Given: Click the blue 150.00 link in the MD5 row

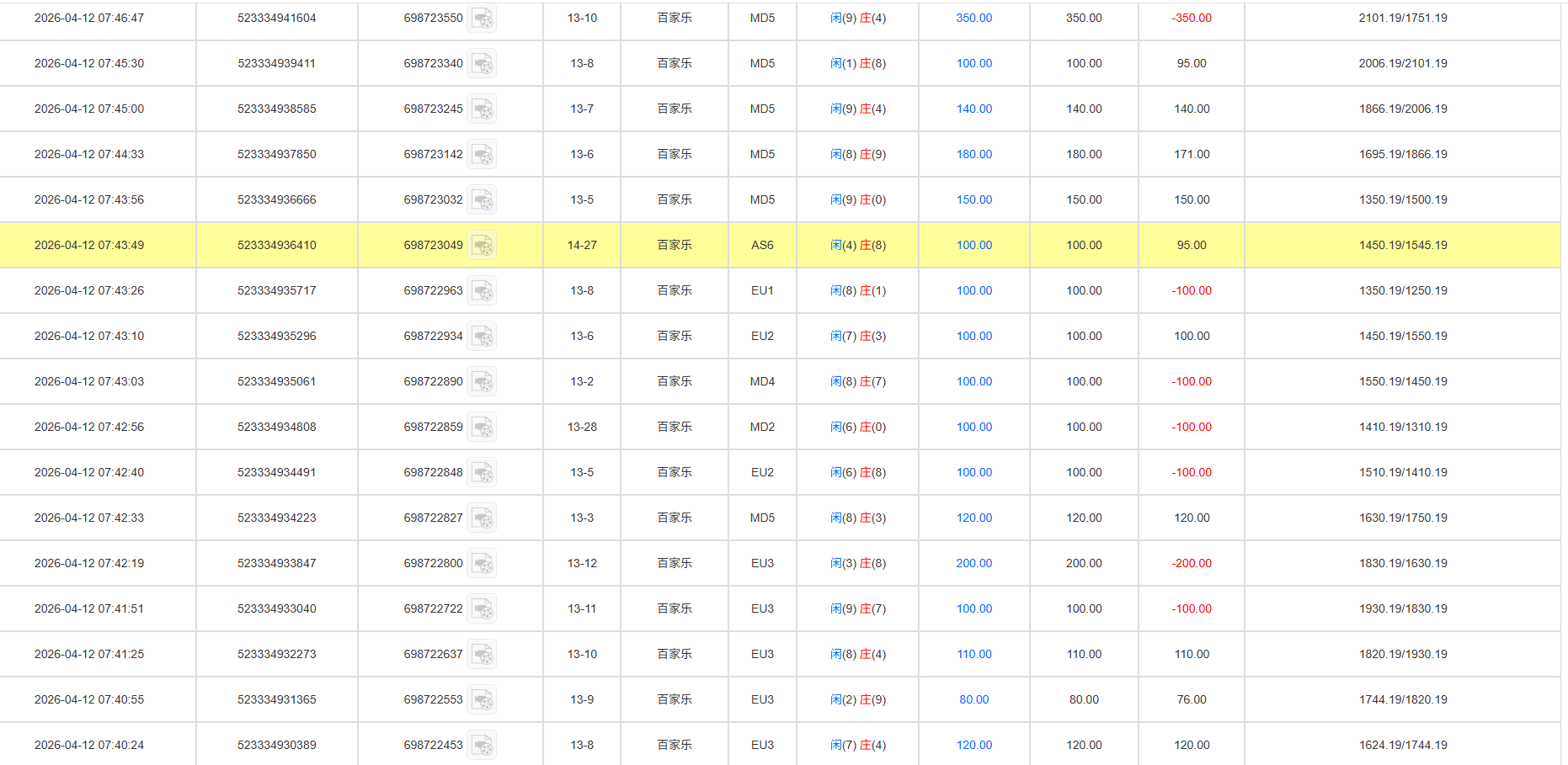Looking at the screenshot, I should click(x=973, y=199).
